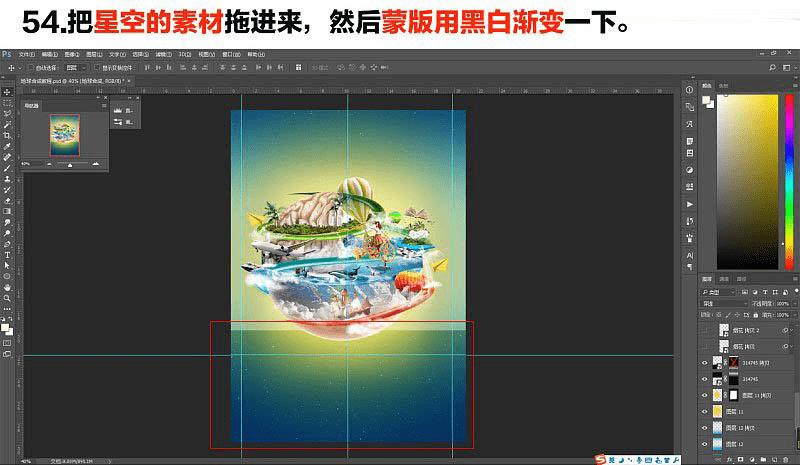Select the Crop tool
Screen dimensions: 800x465
pos(7,135)
